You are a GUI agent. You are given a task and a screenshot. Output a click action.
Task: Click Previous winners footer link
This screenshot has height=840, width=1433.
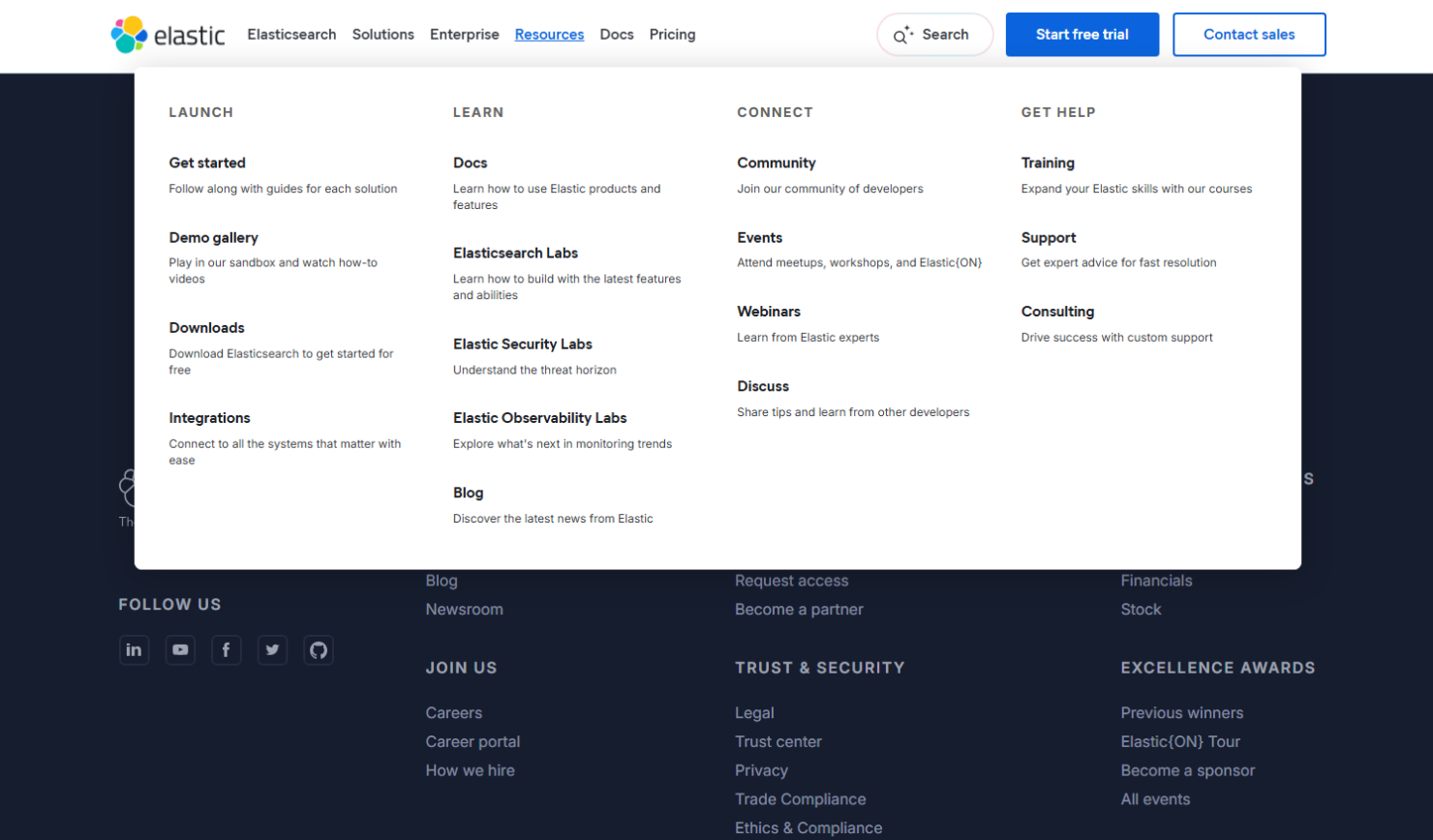(x=1181, y=713)
